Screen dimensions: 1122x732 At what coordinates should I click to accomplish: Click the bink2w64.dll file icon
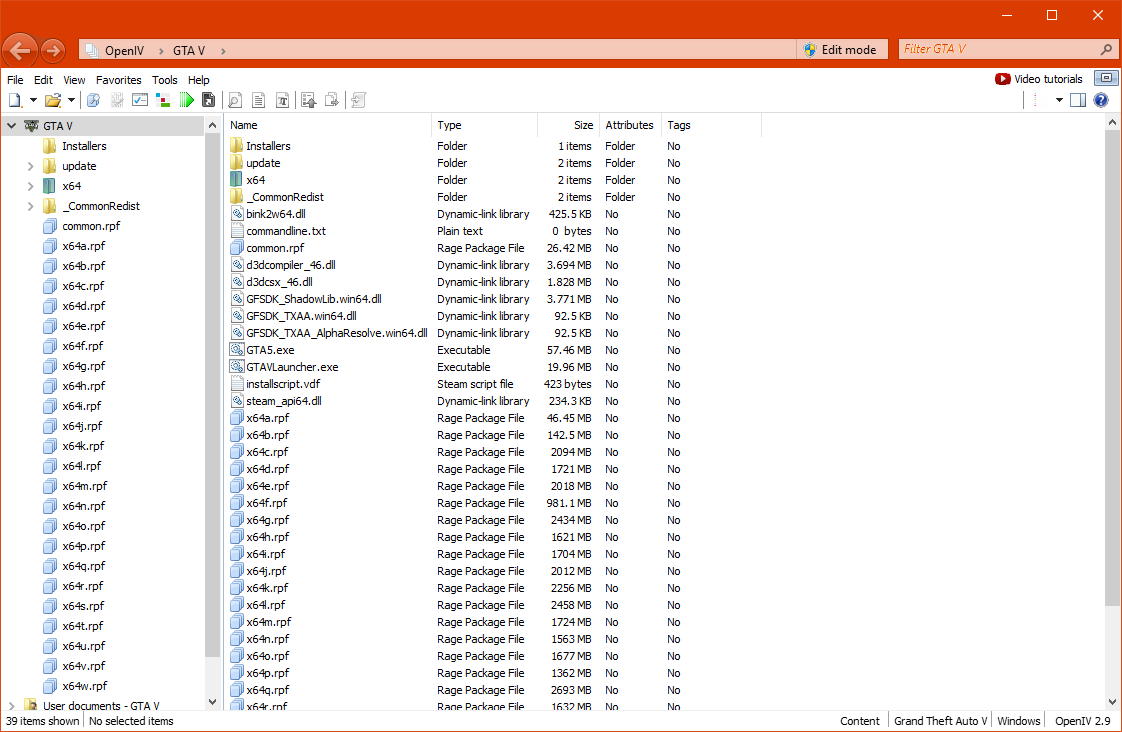pyautogui.click(x=237, y=214)
